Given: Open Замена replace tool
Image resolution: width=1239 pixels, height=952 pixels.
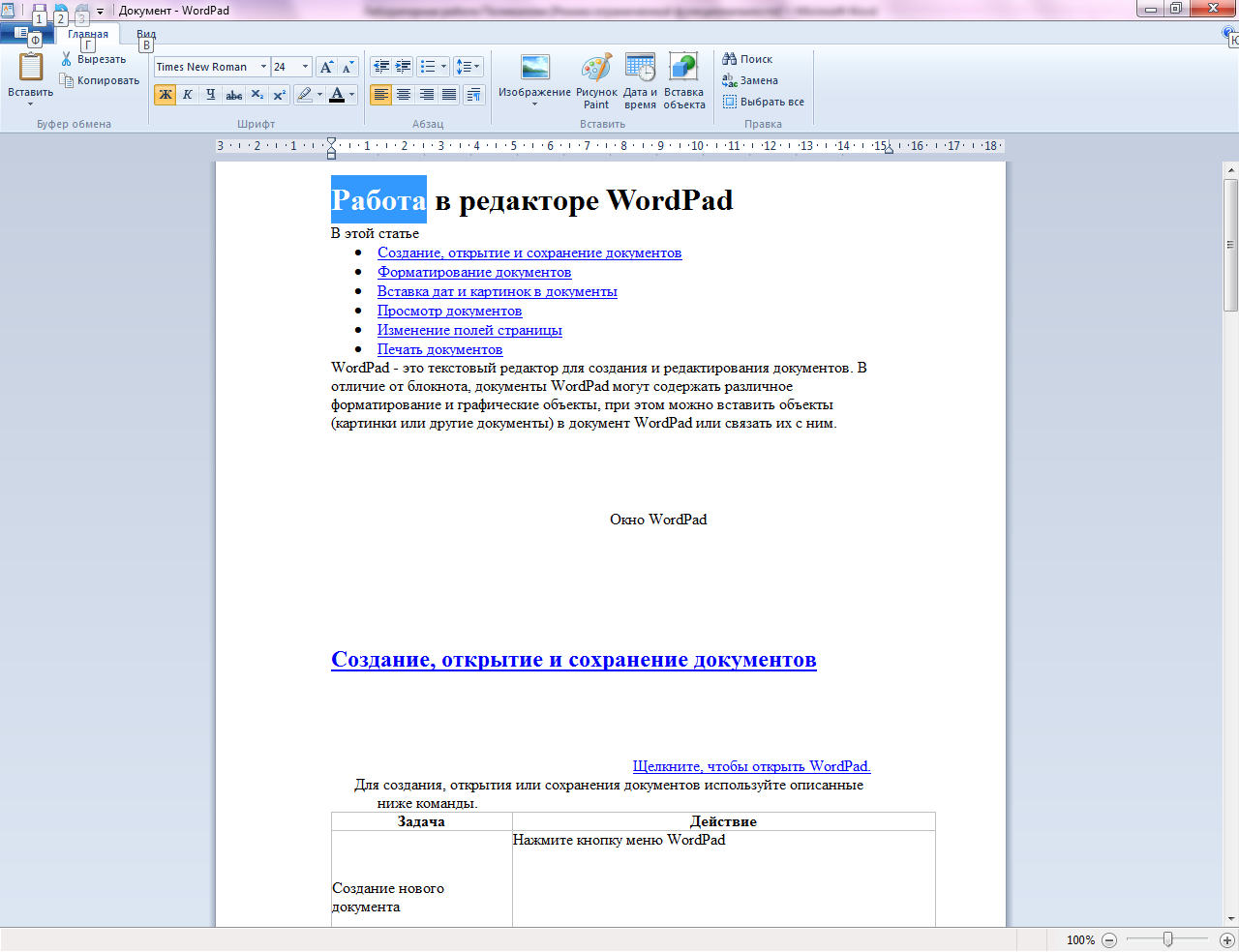Looking at the screenshot, I should [x=750, y=80].
